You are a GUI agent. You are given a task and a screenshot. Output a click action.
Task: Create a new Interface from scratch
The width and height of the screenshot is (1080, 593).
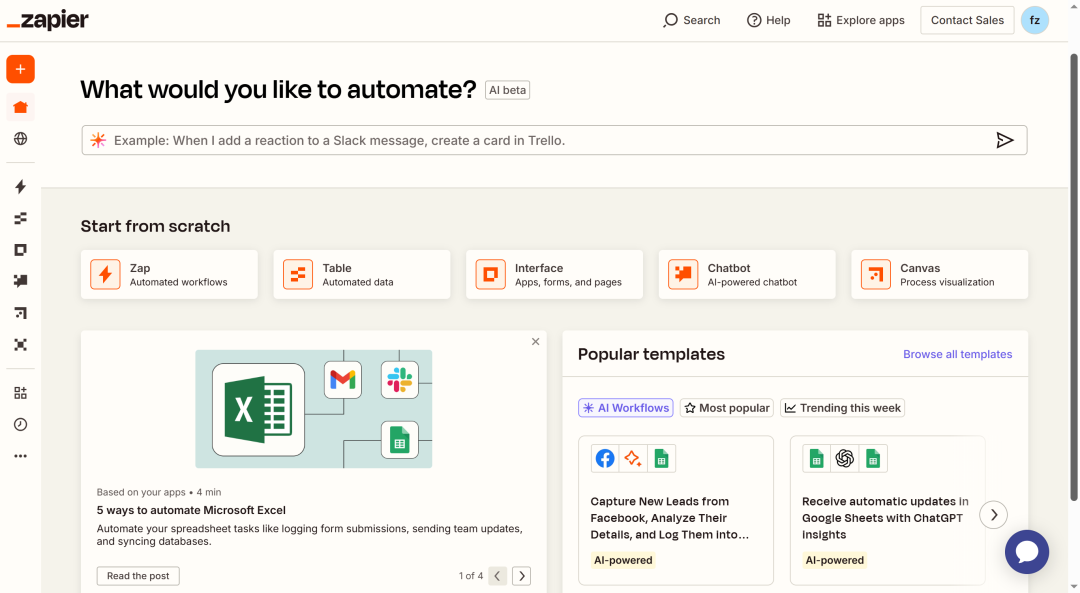(554, 275)
